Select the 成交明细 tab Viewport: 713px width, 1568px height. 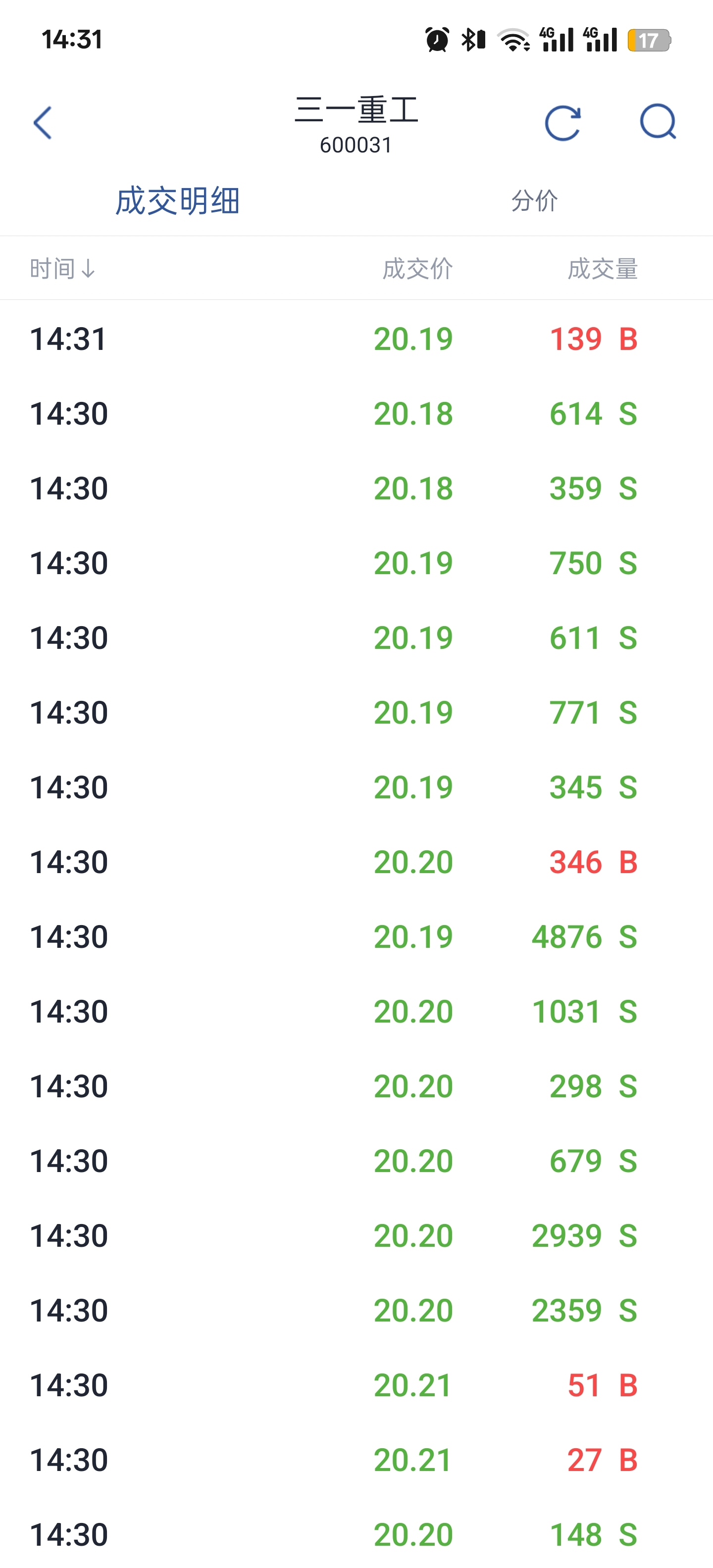click(178, 201)
